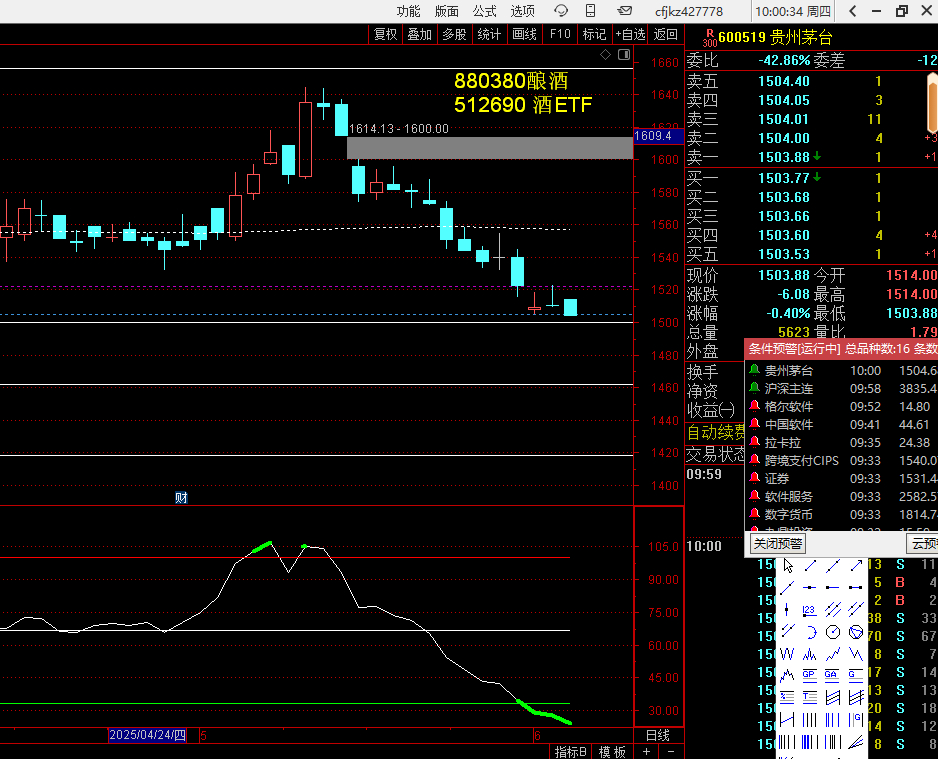Zoom in chart with plus button
This screenshot has width=938, height=759.
click(x=647, y=752)
